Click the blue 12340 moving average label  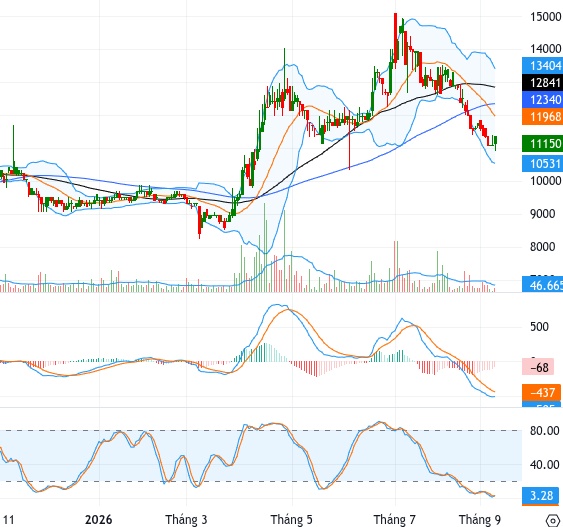coord(543,99)
